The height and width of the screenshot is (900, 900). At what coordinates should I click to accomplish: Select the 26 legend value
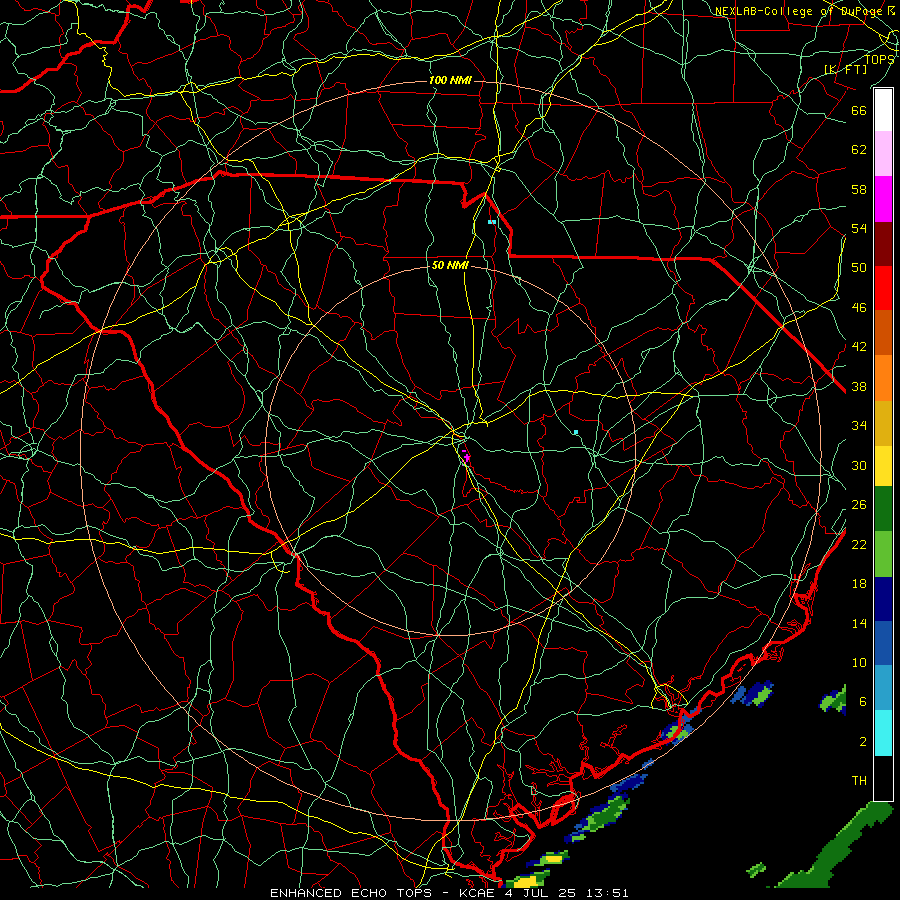859,505
